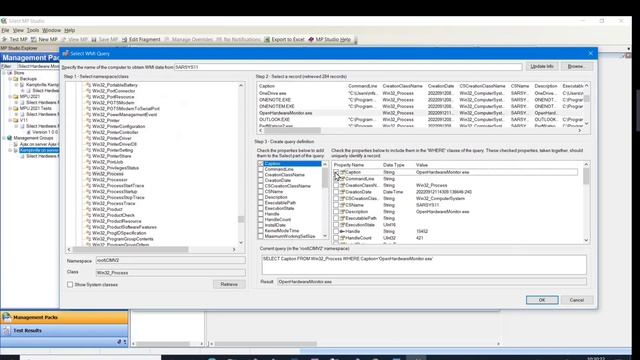640x360 pixels.
Task: Click the Test Results pane icon
Action: point(6,330)
